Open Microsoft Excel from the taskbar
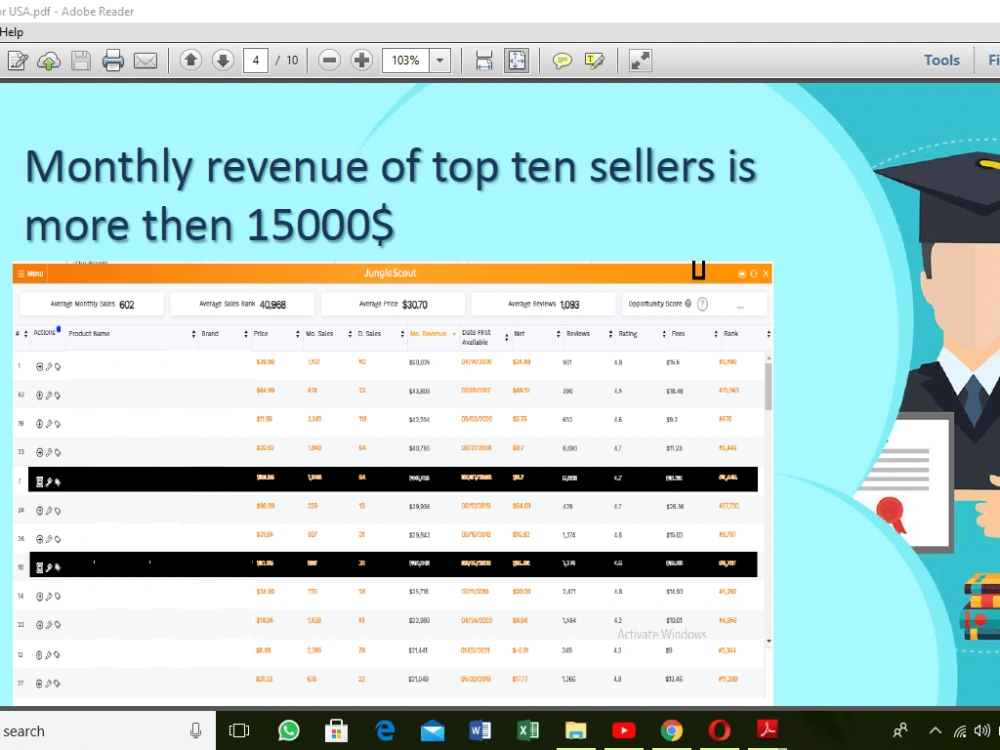The width and height of the screenshot is (1000, 750). click(x=527, y=730)
